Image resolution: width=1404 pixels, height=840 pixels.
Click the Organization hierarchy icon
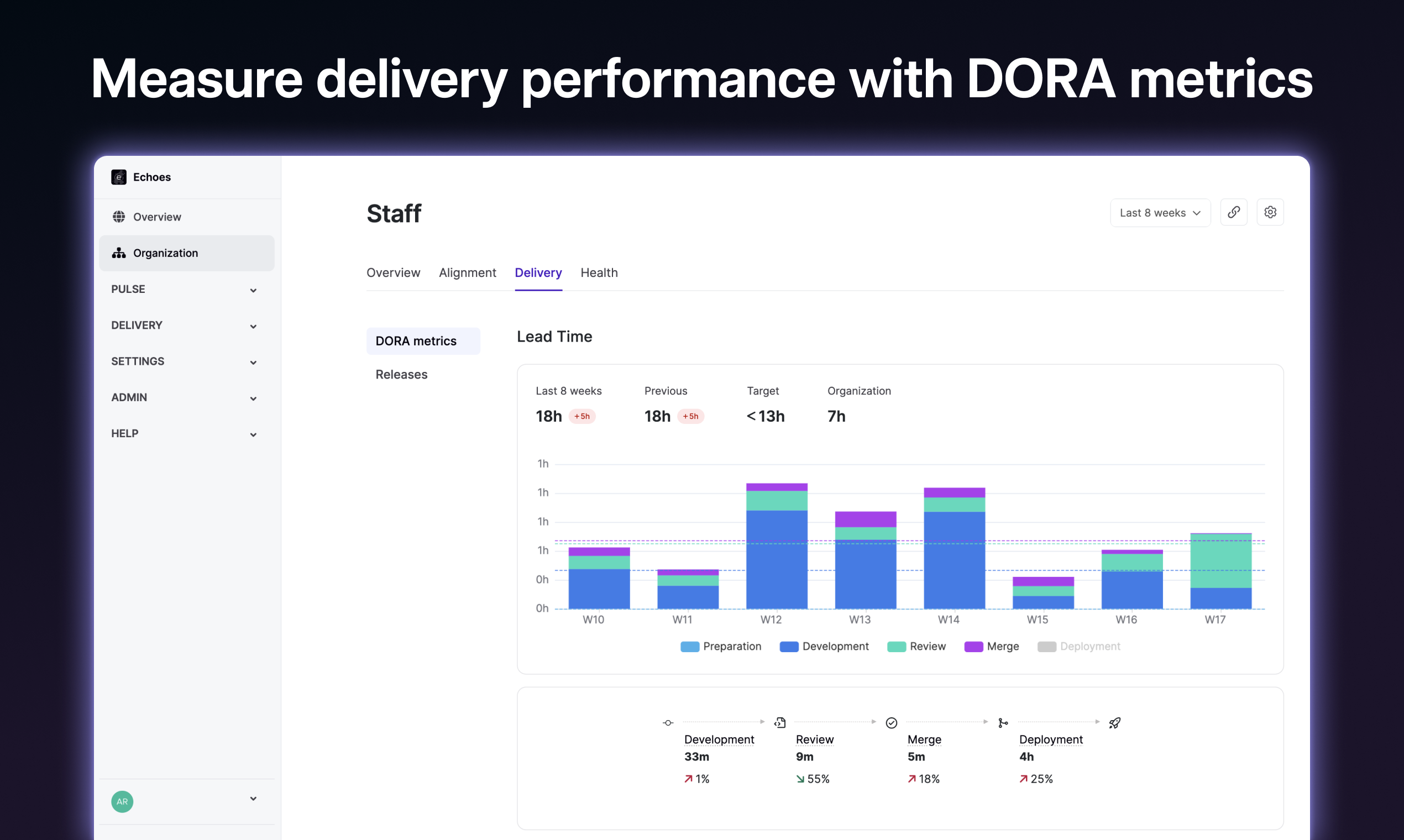coord(118,253)
